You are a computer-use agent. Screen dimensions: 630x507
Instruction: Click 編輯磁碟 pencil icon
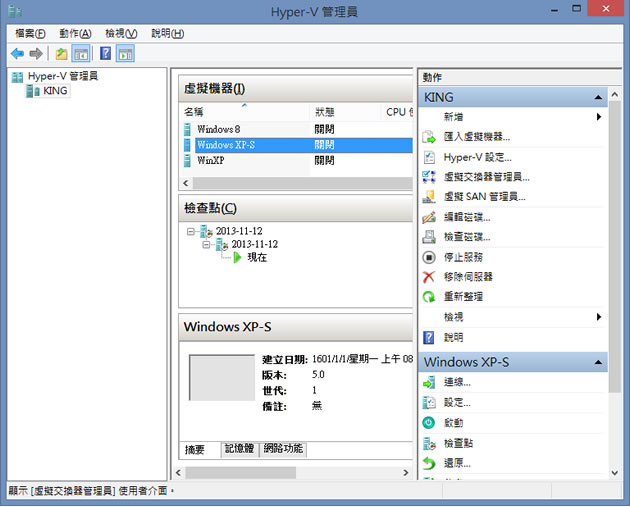pos(429,217)
